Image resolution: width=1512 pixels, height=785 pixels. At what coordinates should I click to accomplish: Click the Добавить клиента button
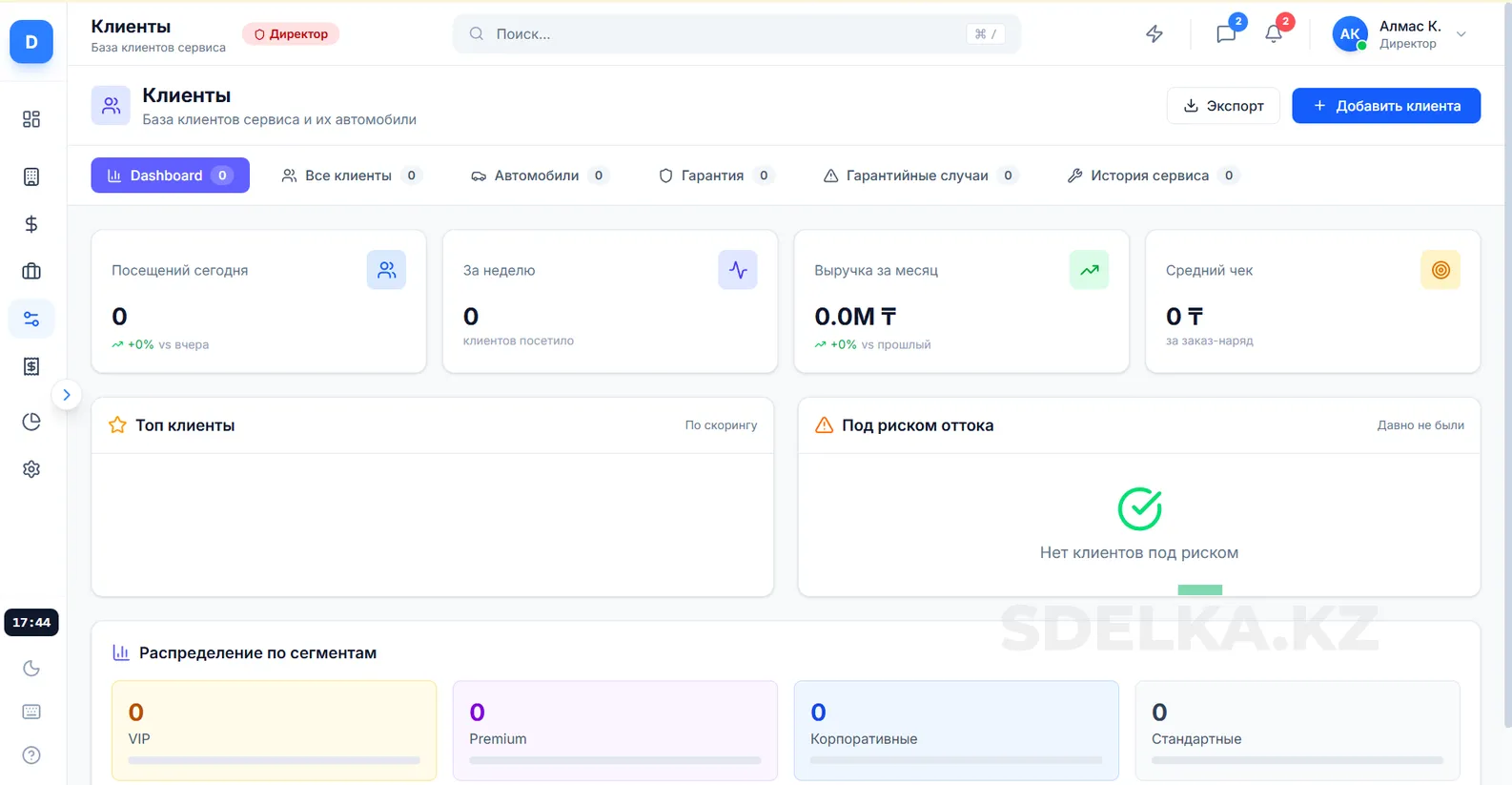point(1385,106)
